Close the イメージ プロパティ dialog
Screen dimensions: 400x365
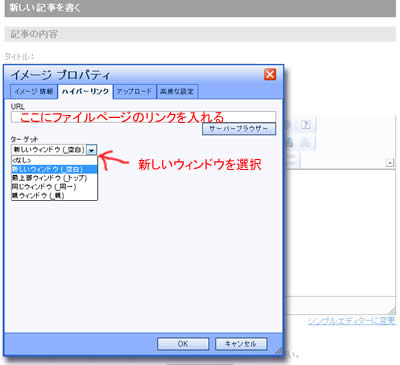pyautogui.click(x=270, y=74)
